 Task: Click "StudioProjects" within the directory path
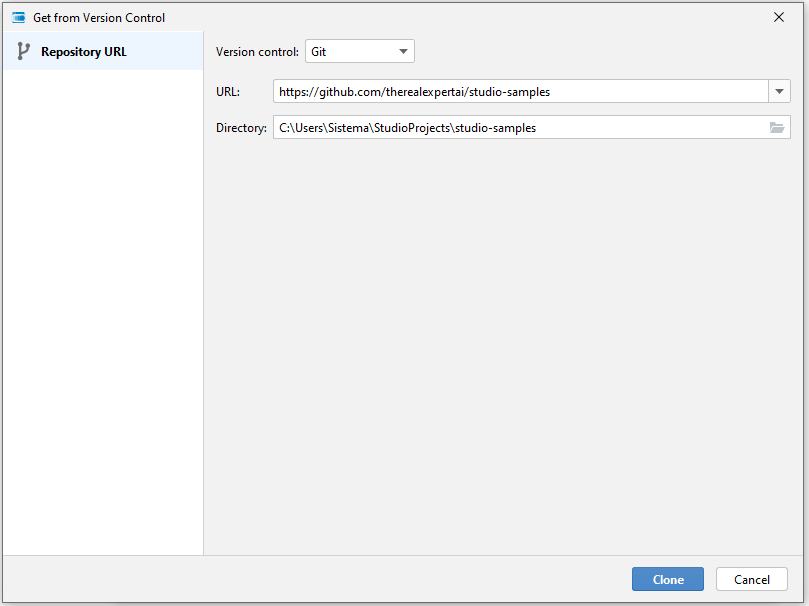coord(413,128)
